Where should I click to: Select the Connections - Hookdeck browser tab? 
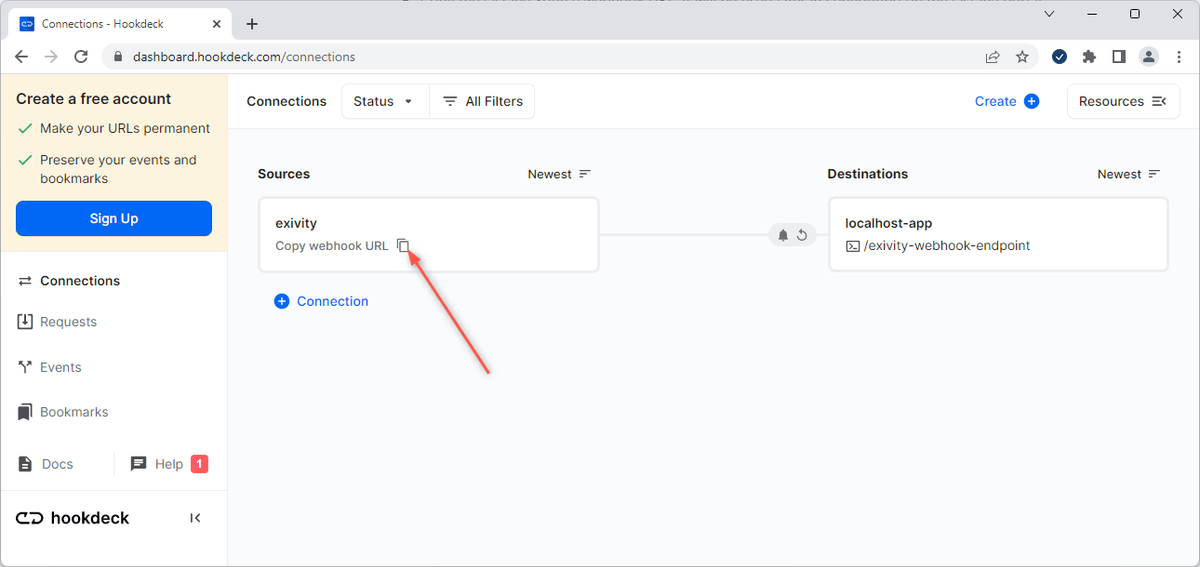coord(122,24)
